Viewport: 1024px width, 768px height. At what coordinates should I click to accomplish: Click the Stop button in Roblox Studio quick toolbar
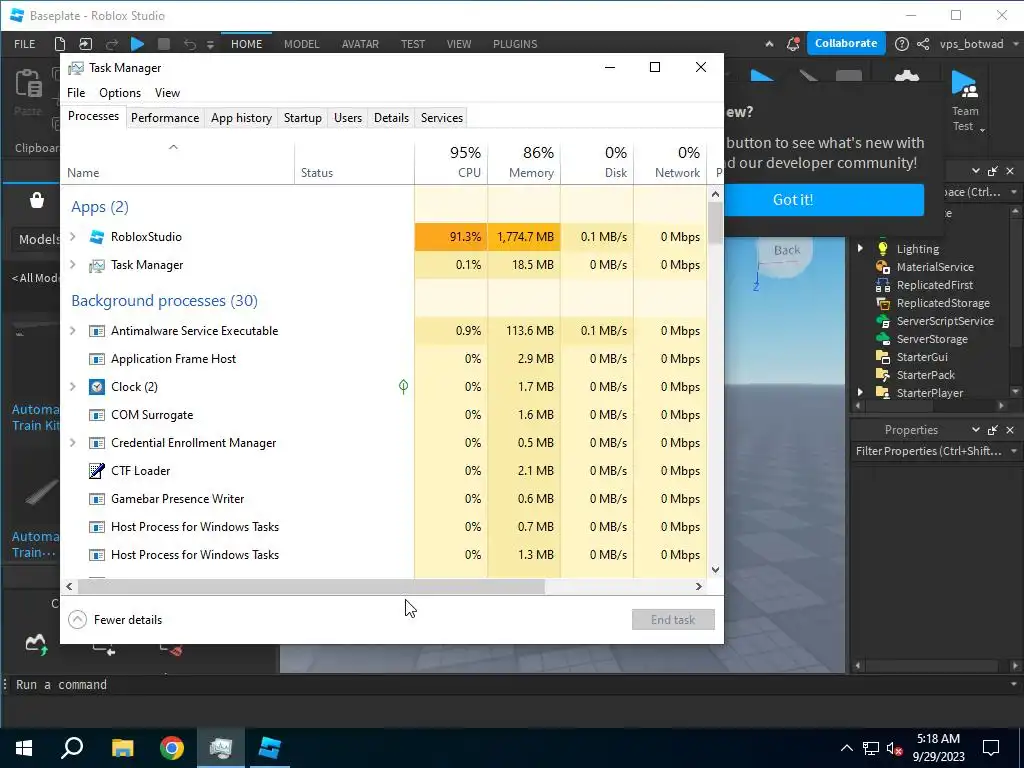164,44
